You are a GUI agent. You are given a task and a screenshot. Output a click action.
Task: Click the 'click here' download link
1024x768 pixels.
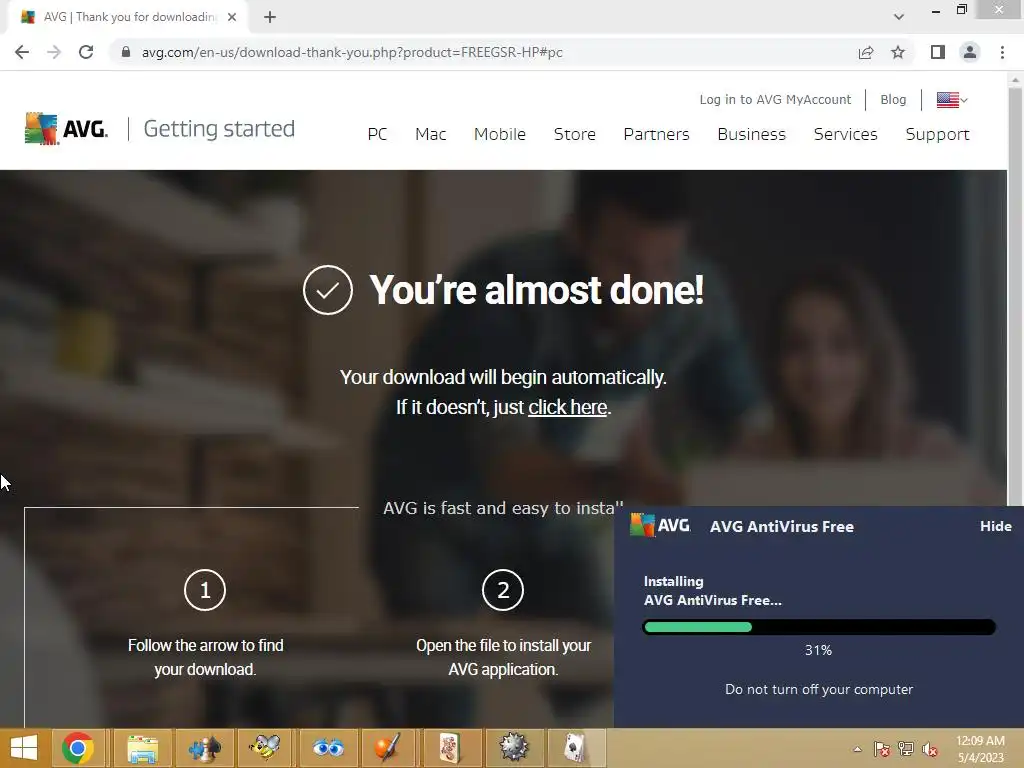coord(568,407)
